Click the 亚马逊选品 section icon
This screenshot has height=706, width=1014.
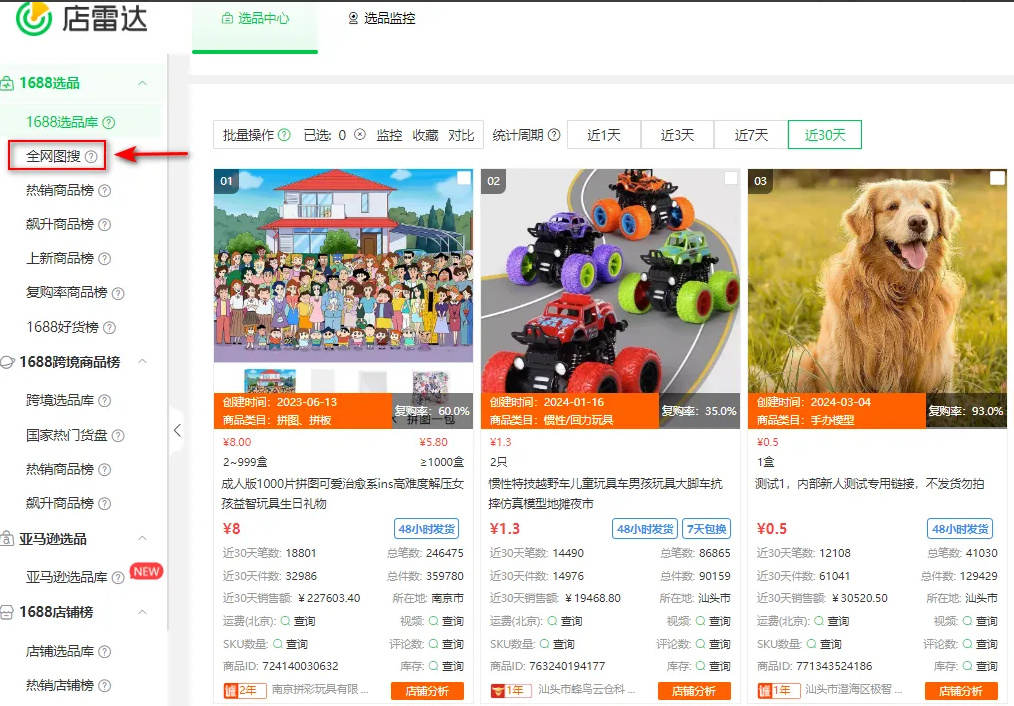7,539
